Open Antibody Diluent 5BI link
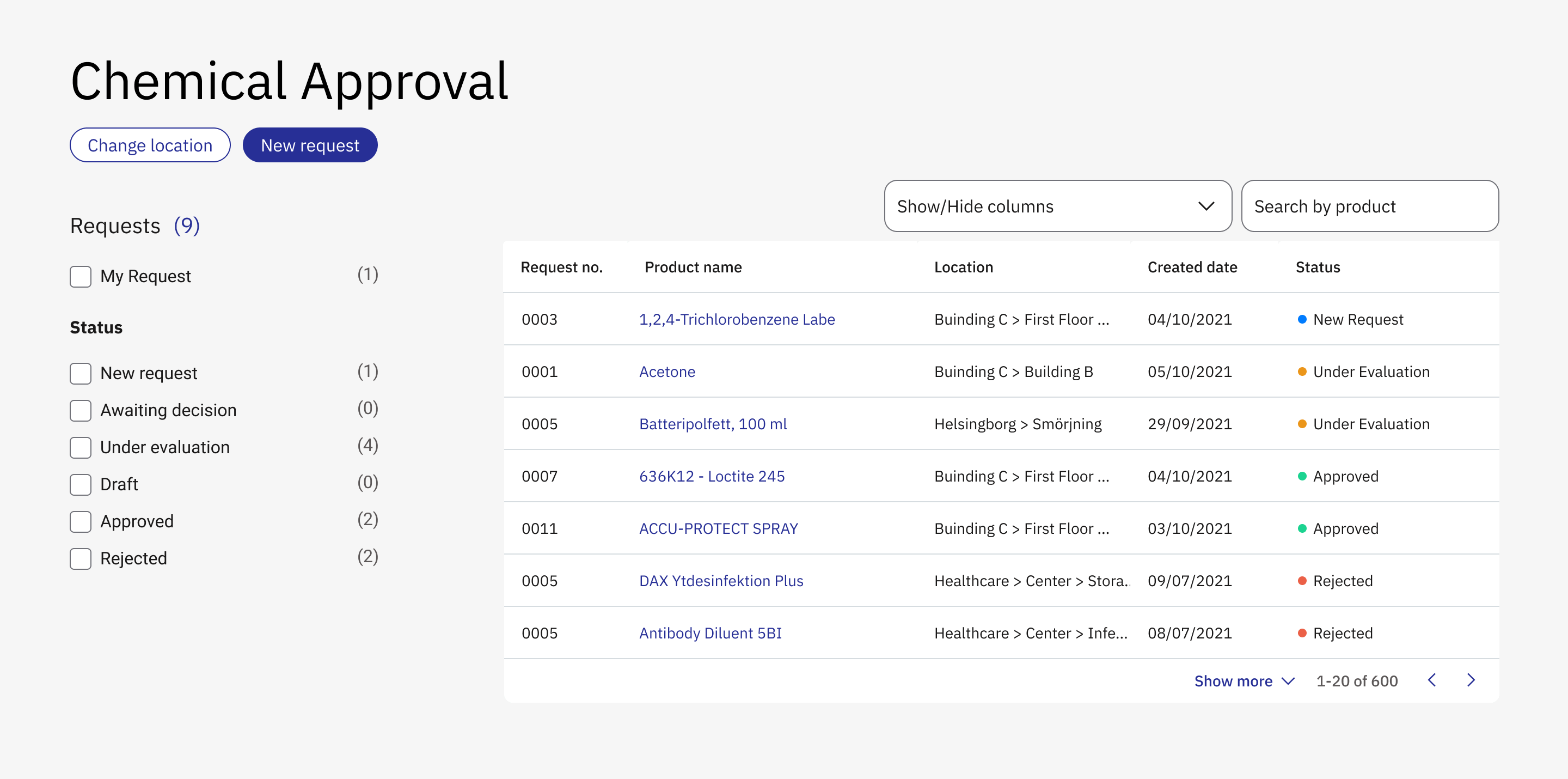This screenshot has width=1568, height=779. 710,634
